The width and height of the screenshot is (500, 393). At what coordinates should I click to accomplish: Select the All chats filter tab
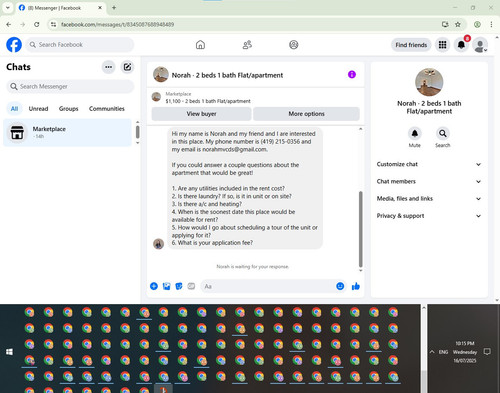pyautogui.click(x=14, y=109)
